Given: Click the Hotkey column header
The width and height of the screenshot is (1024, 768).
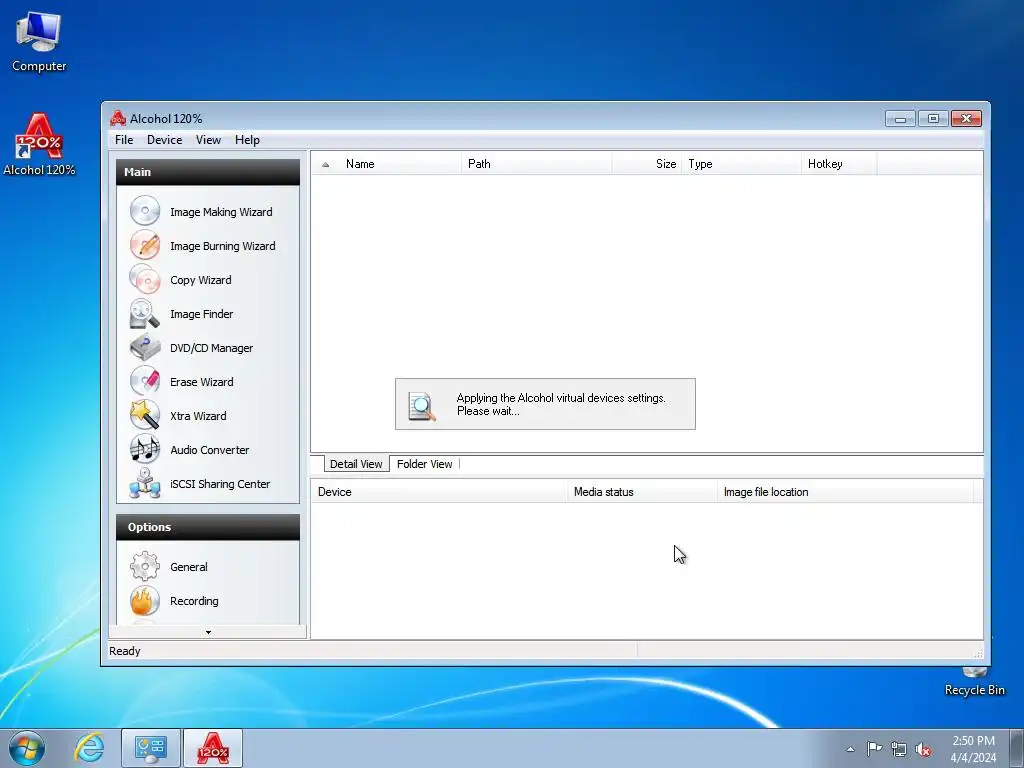Looking at the screenshot, I should (839, 163).
